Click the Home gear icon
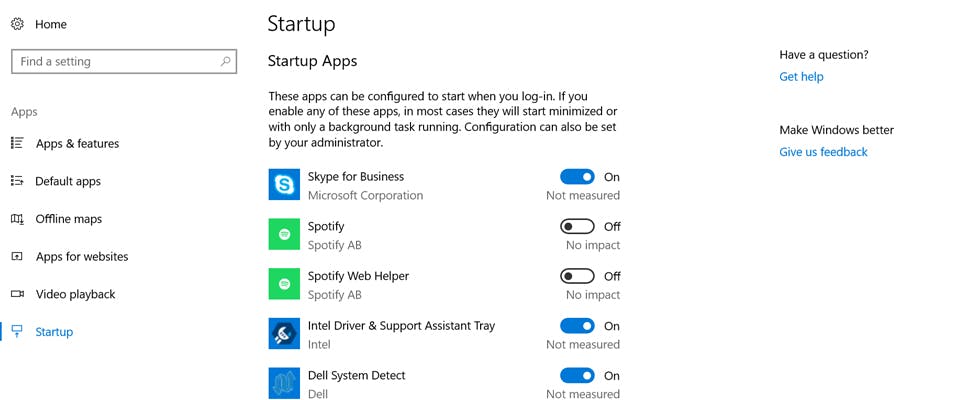This screenshot has width=970, height=400. 17,24
